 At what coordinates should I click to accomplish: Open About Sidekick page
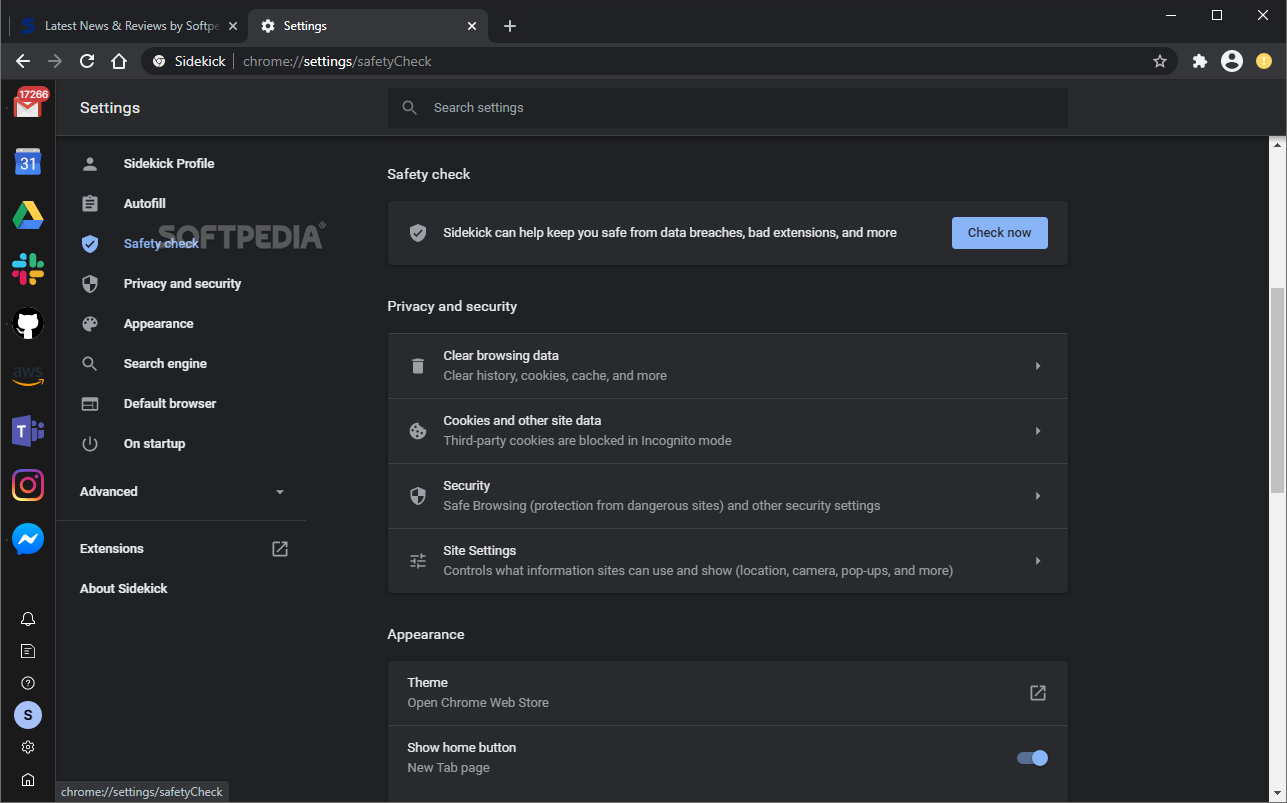(124, 589)
